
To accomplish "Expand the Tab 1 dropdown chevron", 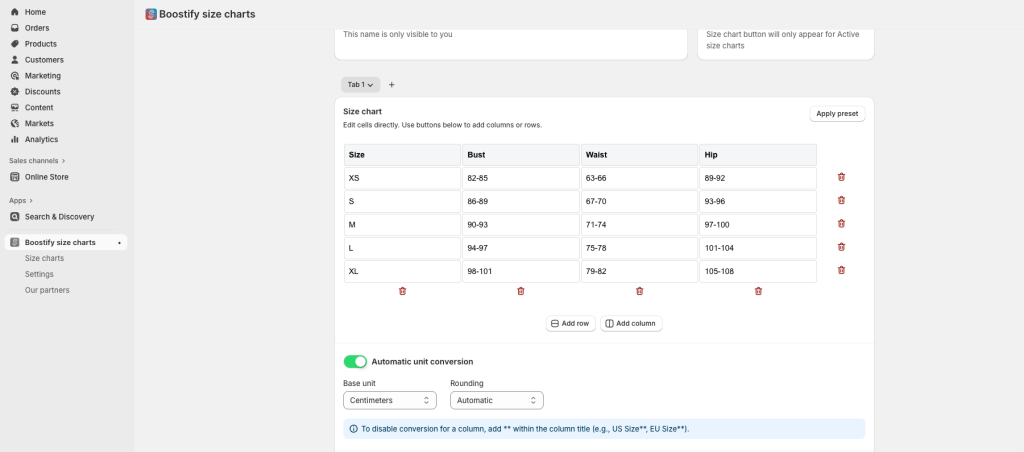I will [x=370, y=85].
